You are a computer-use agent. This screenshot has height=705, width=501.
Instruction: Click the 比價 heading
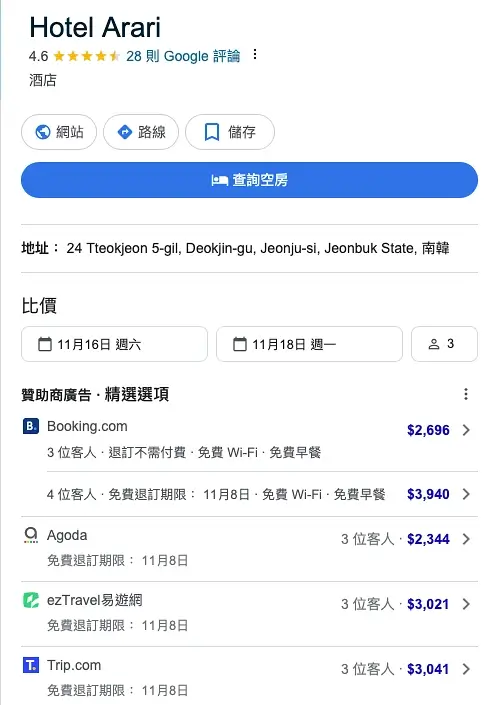pyautogui.click(x=39, y=305)
